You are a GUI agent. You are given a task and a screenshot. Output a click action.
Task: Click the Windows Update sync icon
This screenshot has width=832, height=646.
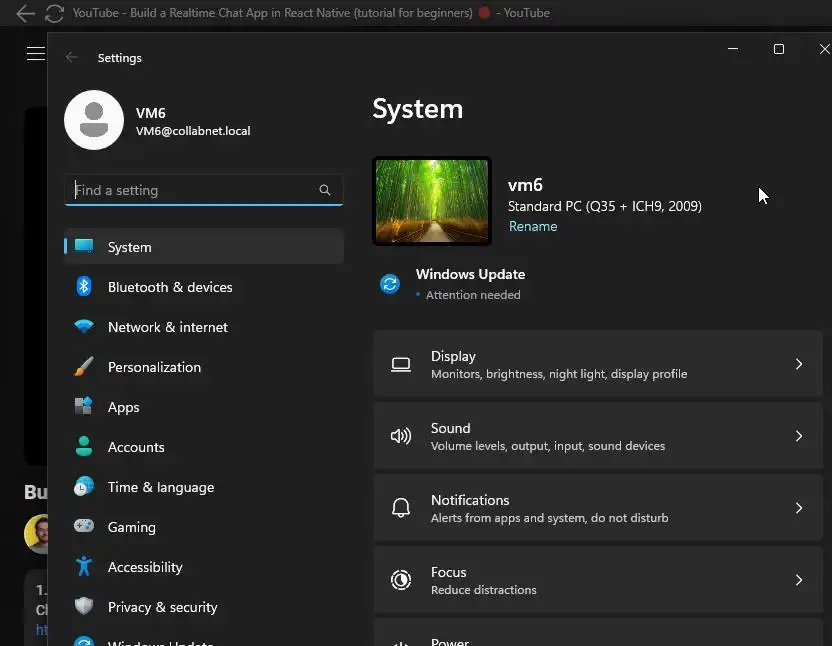click(x=390, y=284)
